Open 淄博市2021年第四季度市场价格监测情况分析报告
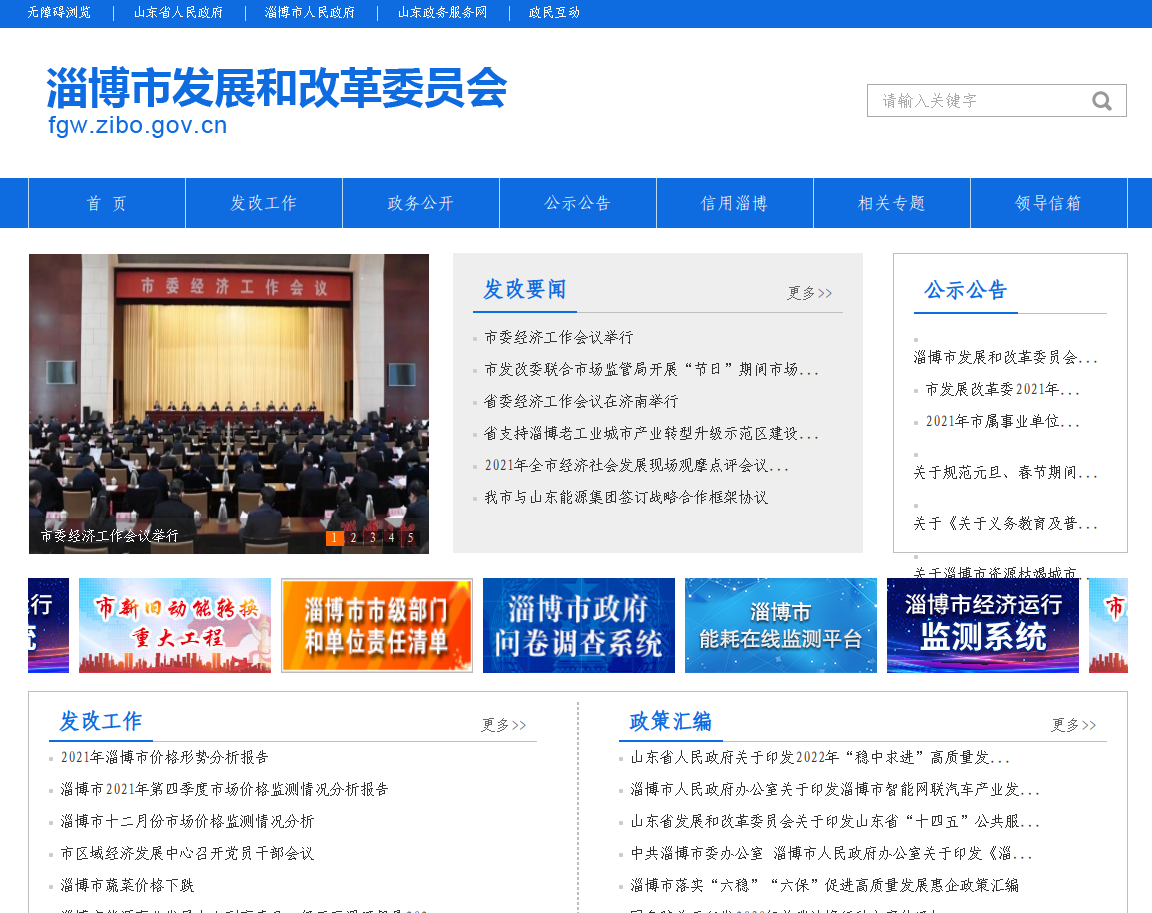This screenshot has height=913, width=1152. [x=224, y=790]
